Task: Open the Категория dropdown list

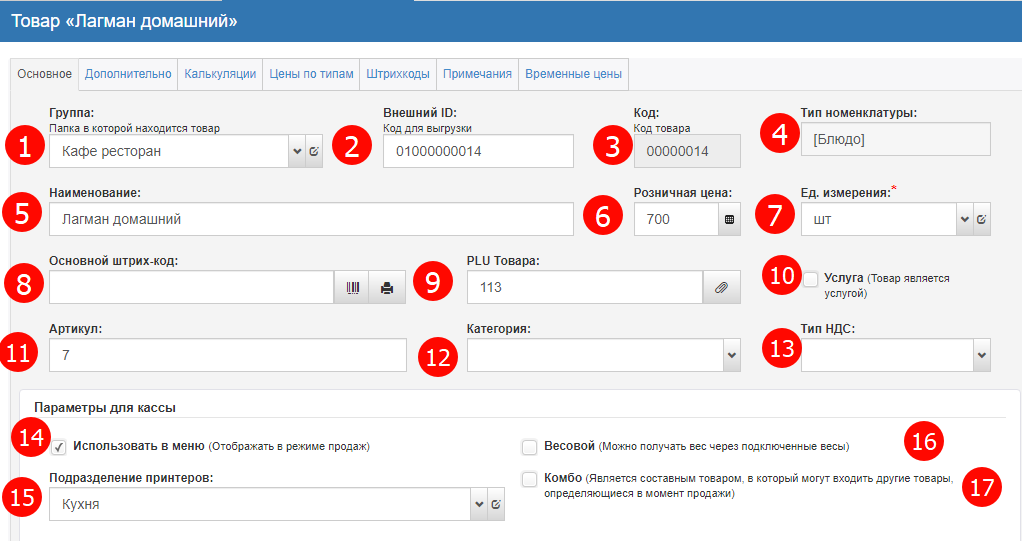Action: point(731,355)
